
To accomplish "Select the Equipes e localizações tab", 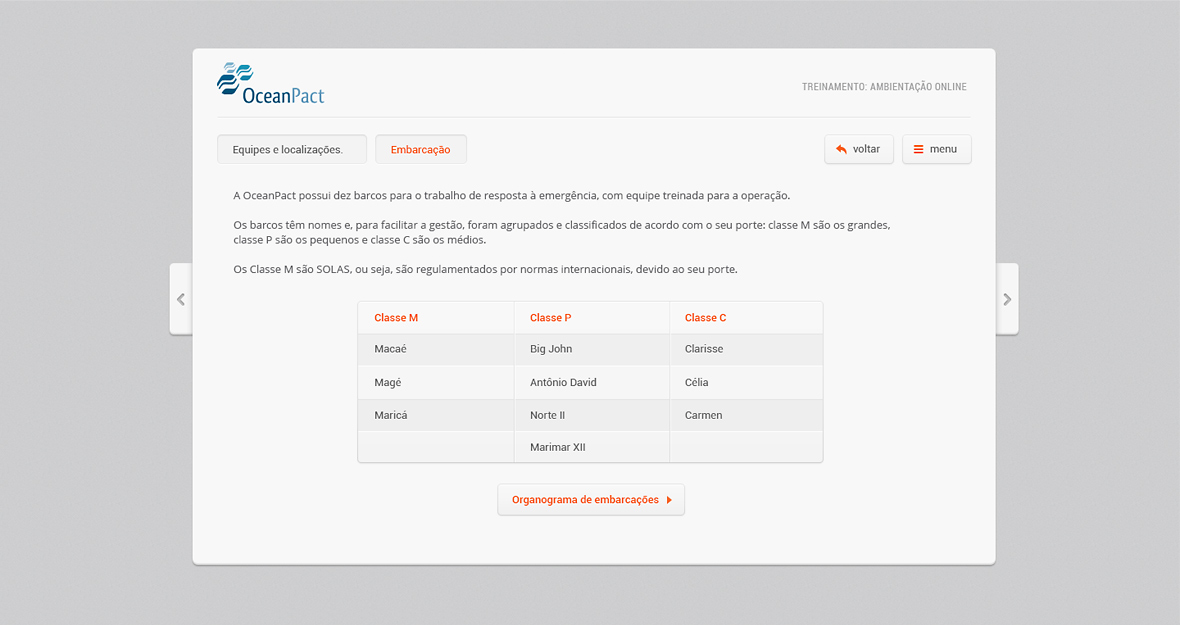I will pos(292,149).
